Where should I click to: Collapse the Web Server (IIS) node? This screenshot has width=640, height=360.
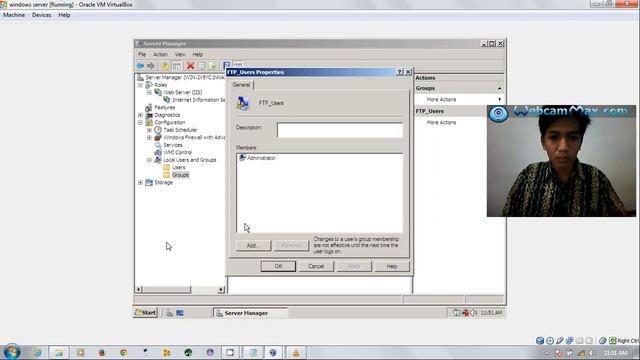149,93
